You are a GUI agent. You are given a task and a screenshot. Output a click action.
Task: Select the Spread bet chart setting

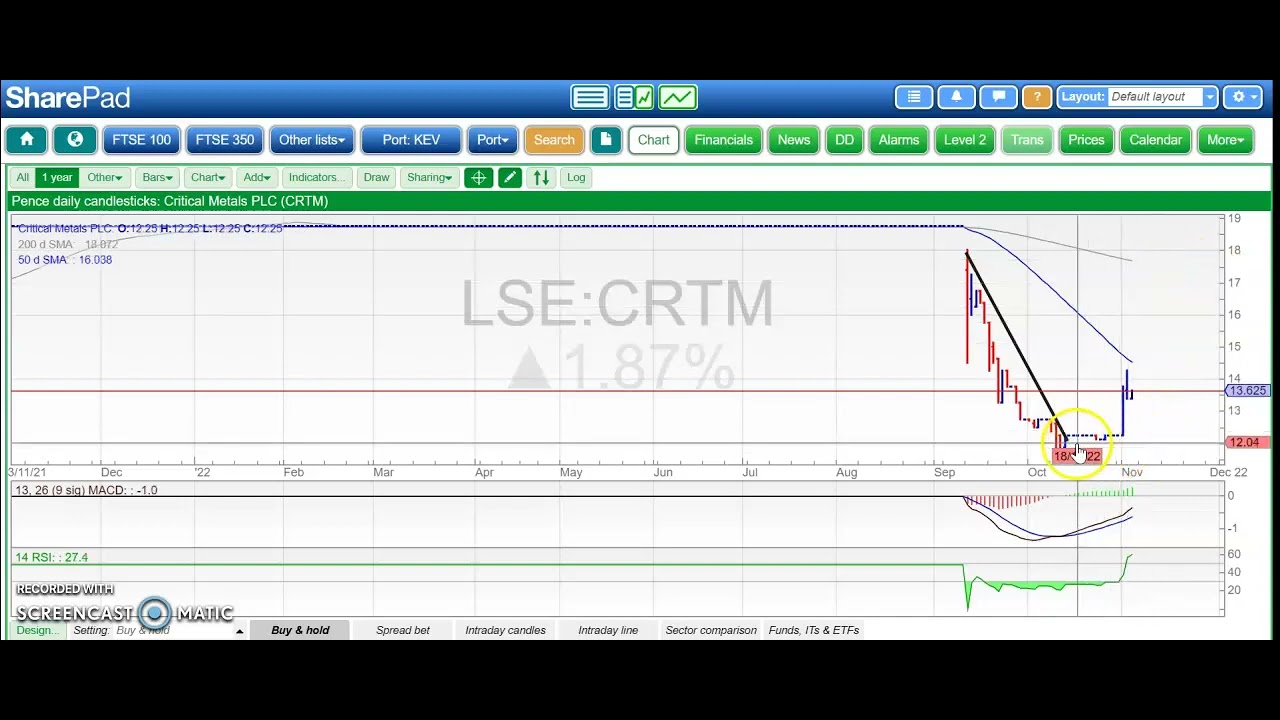[403, 631]
